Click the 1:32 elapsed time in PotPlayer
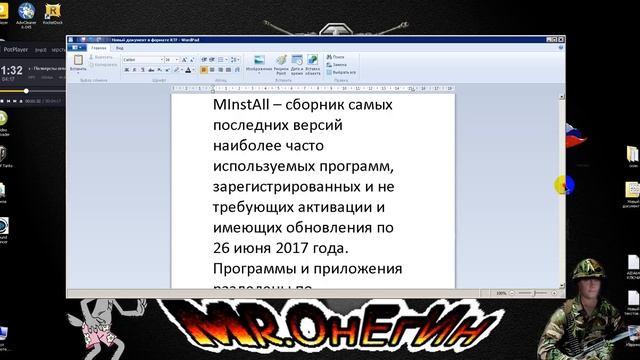The image size is (640, 360). pos(11,70)
